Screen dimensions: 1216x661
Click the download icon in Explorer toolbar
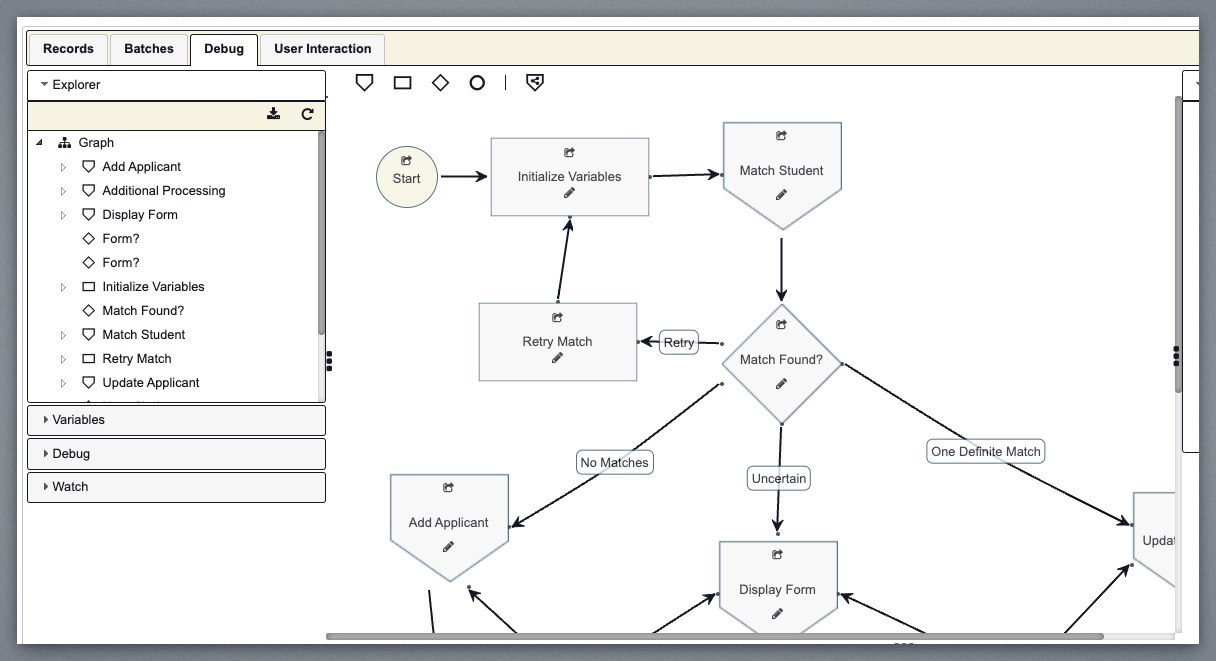coord(274,114)
